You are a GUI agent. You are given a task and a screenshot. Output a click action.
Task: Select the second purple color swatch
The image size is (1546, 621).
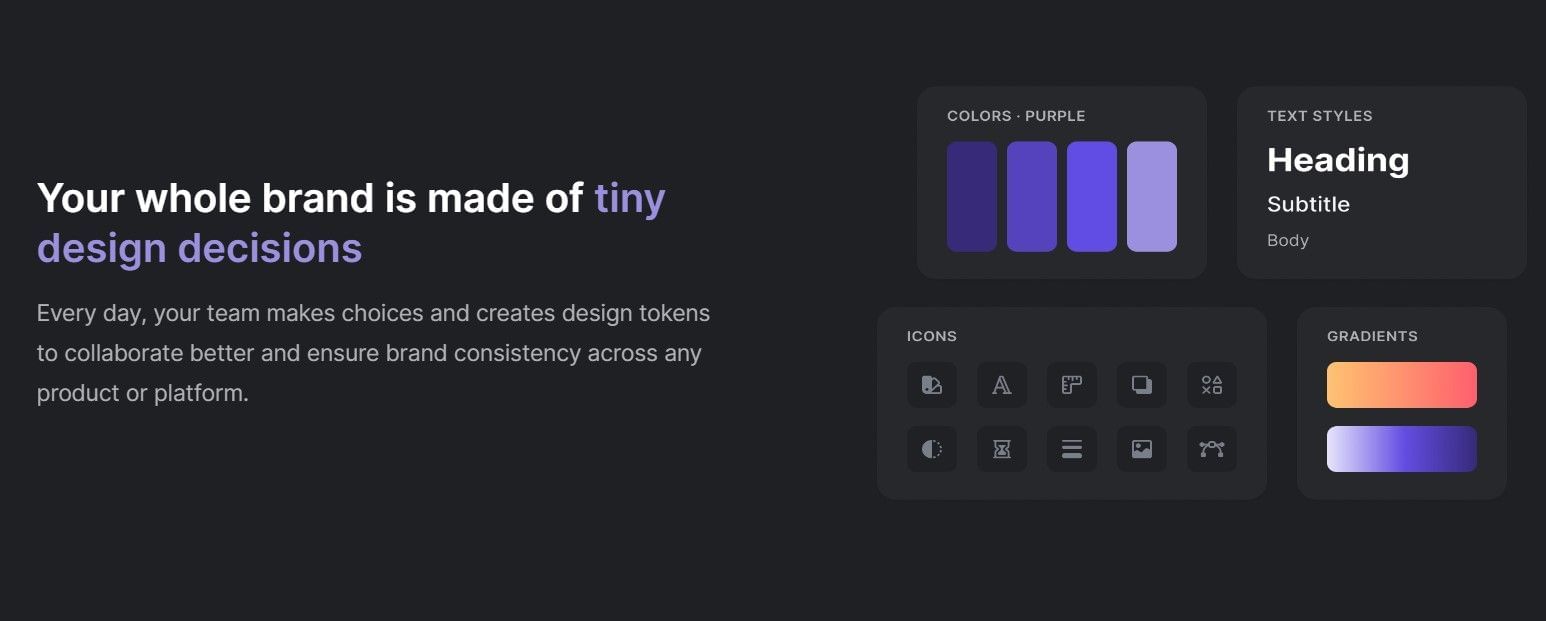tap(1032, 196)
